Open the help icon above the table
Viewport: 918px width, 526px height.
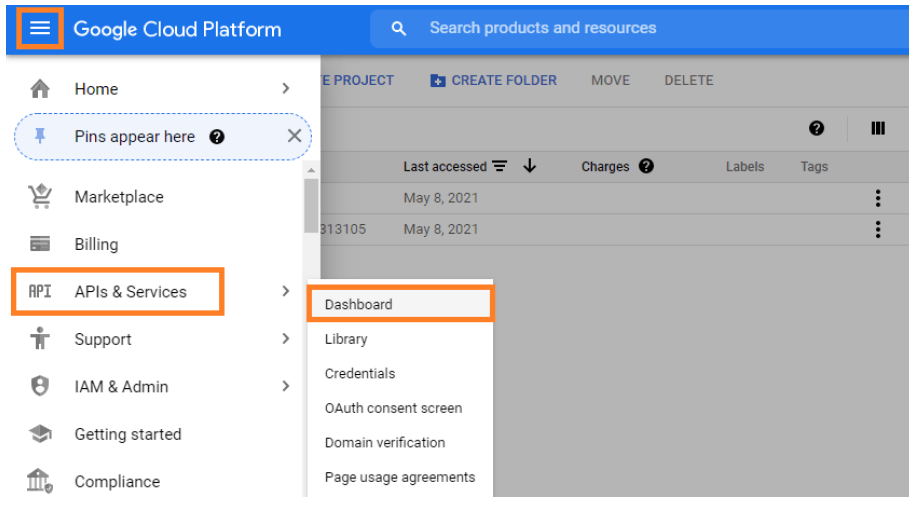point(817,128)
